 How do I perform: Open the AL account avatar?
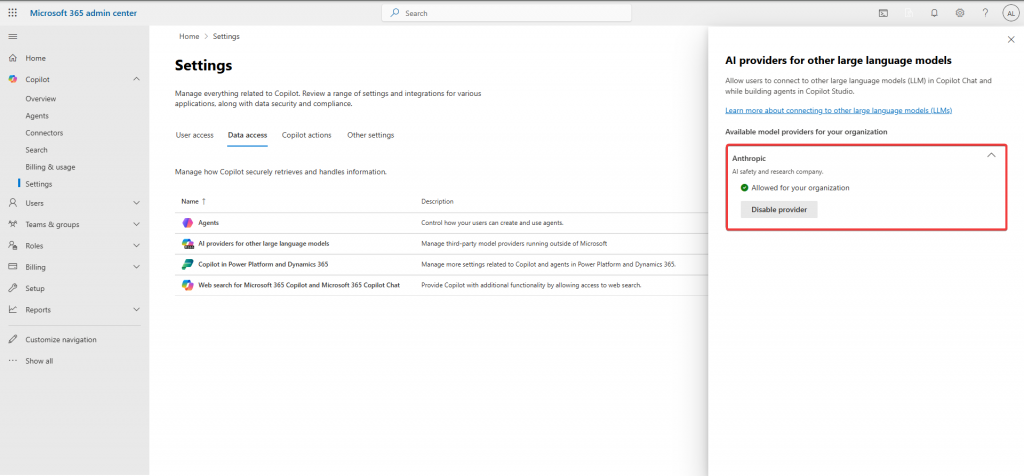click(1010, 13)
